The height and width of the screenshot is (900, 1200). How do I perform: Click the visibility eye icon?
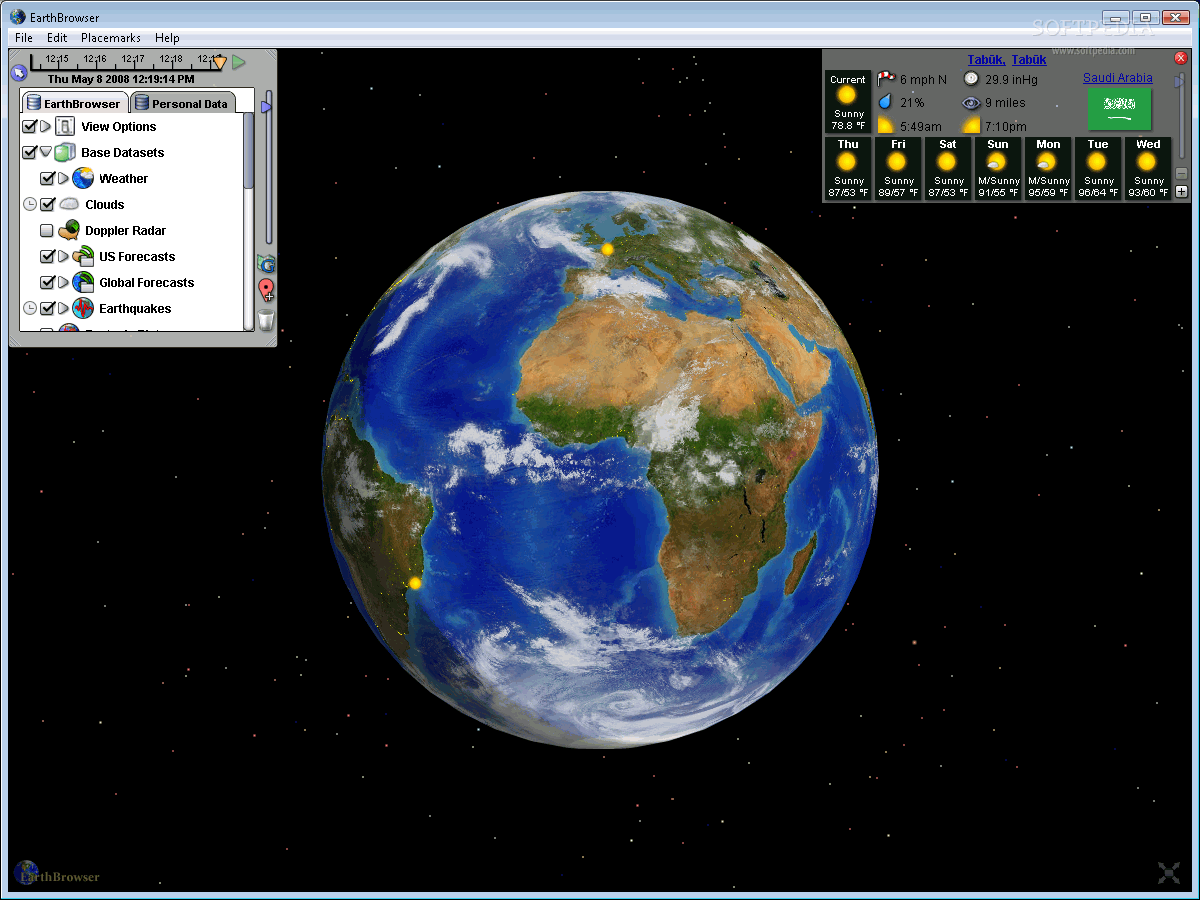pyautogui.click(x=972, y=102)
